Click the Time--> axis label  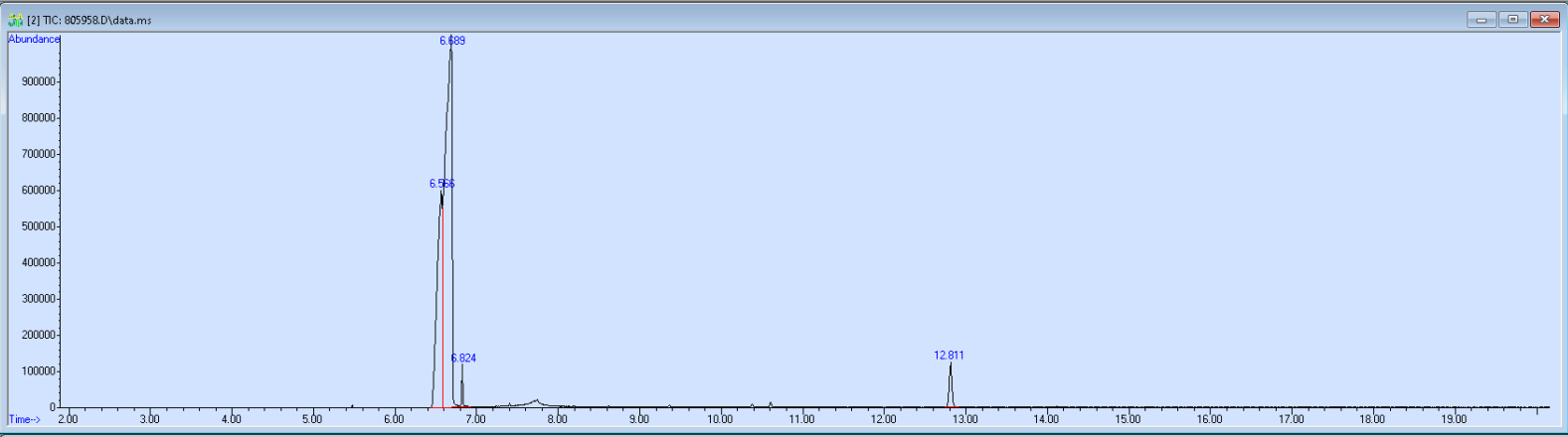(24, 419)
